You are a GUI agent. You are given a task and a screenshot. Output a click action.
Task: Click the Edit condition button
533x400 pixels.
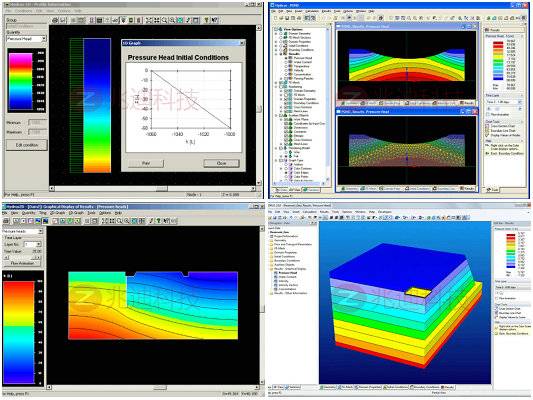(x=27, y=145)
